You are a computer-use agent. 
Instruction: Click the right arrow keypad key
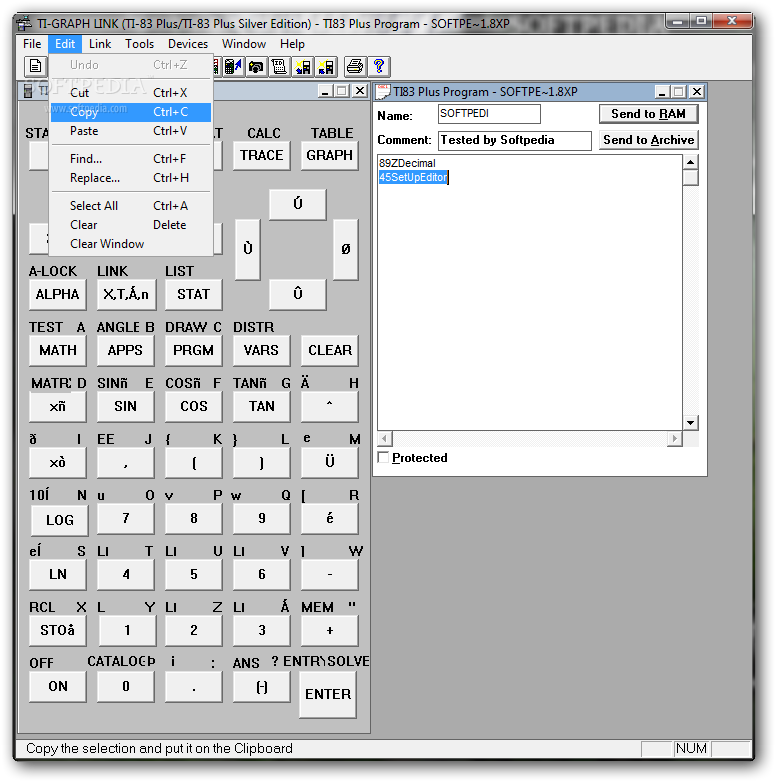[346, 249]
